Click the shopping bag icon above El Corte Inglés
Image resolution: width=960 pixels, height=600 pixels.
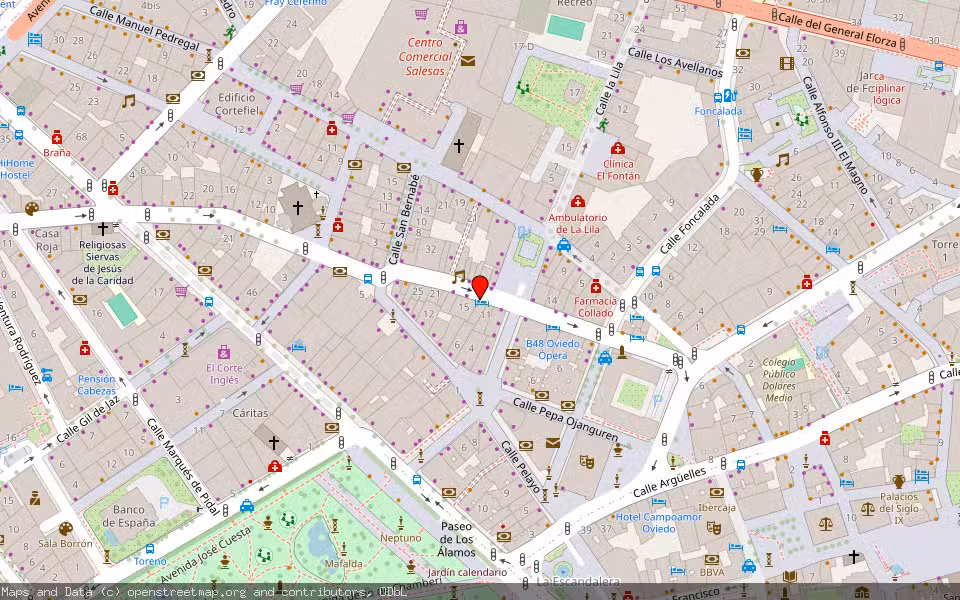tap(223, 352)
